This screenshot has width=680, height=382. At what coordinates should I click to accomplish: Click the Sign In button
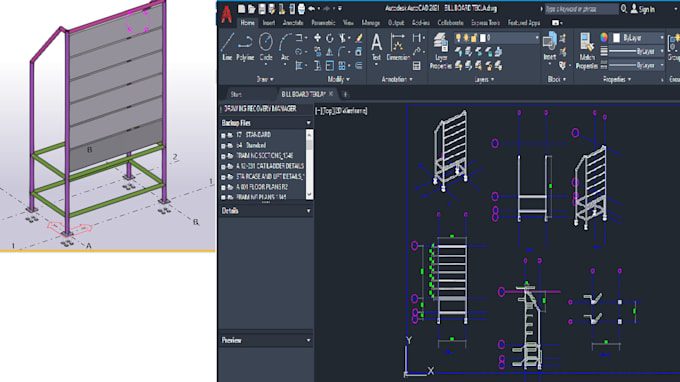643,9
